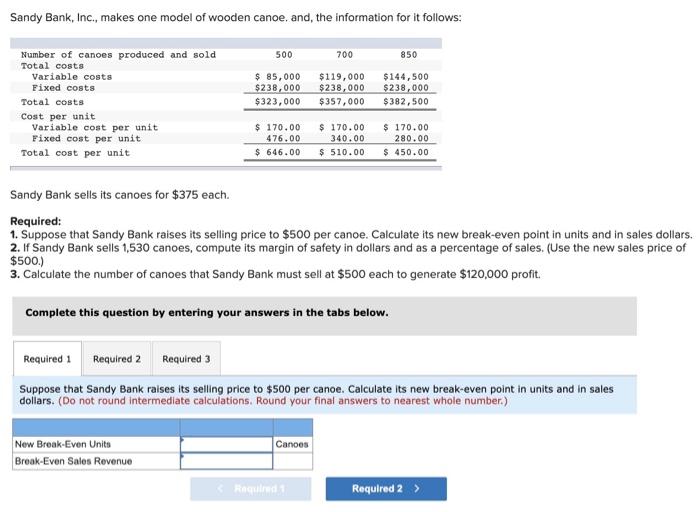700x512 pixels.
Task: Click the 'Break-Even Sales Revenue' row label
Action: tap(74, 461)
